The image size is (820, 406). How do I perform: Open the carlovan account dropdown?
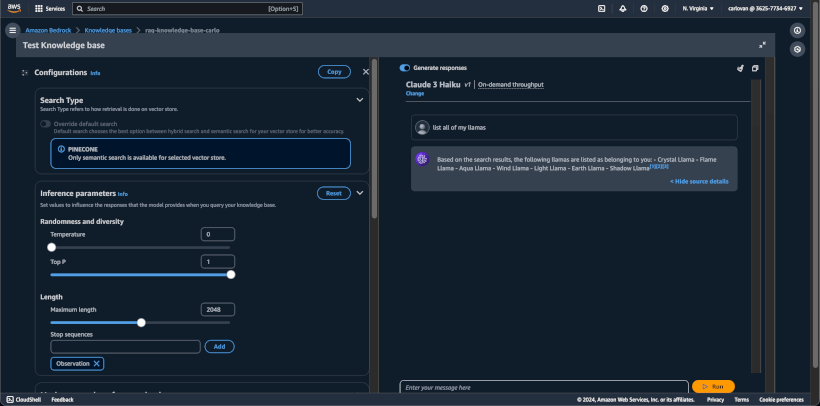[766, 8]
